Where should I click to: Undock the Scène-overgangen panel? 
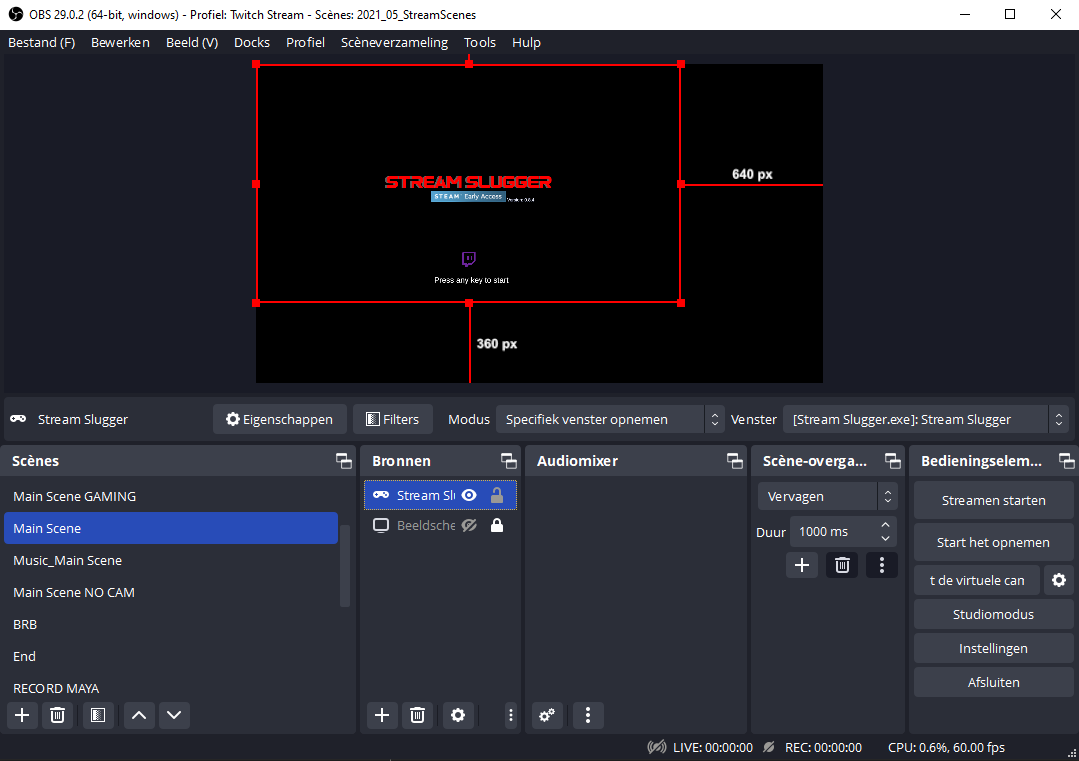pyautogui.click(x=893, y=461)
